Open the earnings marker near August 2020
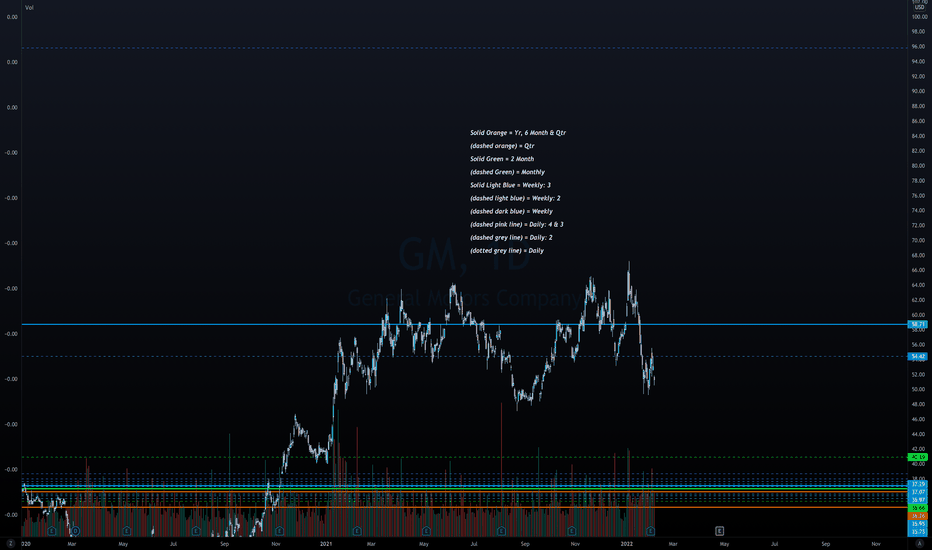 pyautogui.click(x=196, y=530)
